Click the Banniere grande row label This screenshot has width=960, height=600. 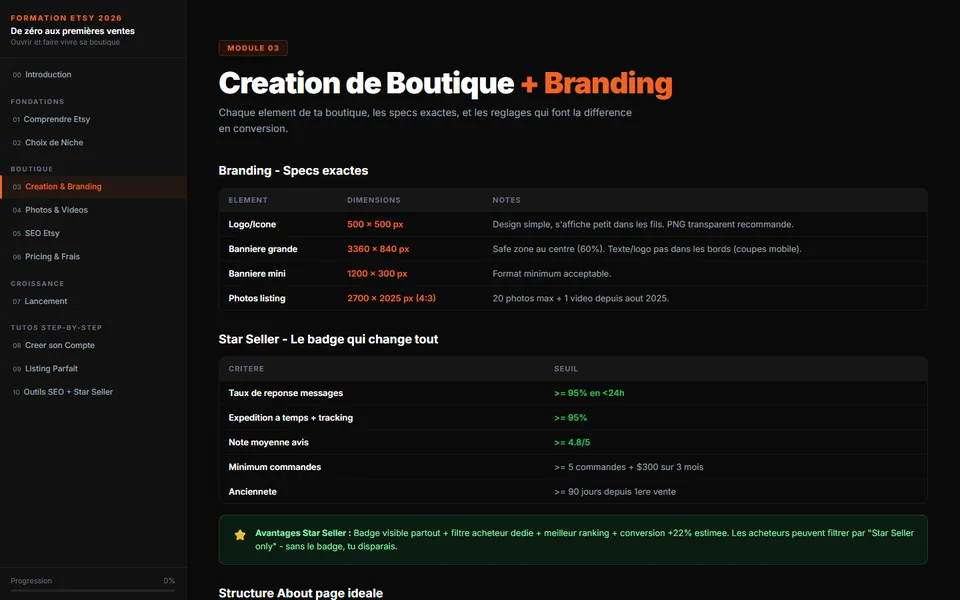pos(263,249)
